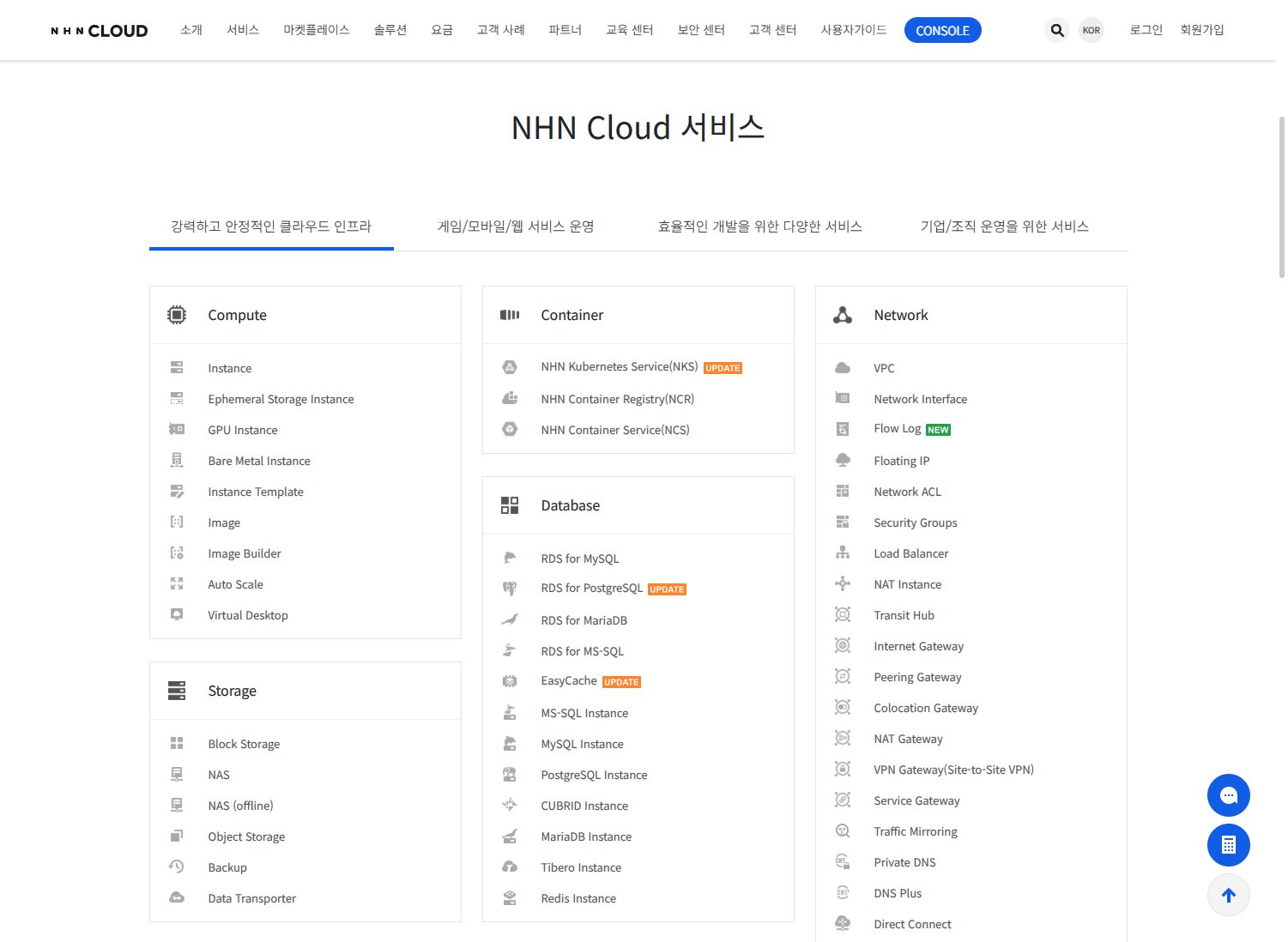1288x942 pixels.
Task: Open the chat support bubble icon
Action: point(1229,796)
